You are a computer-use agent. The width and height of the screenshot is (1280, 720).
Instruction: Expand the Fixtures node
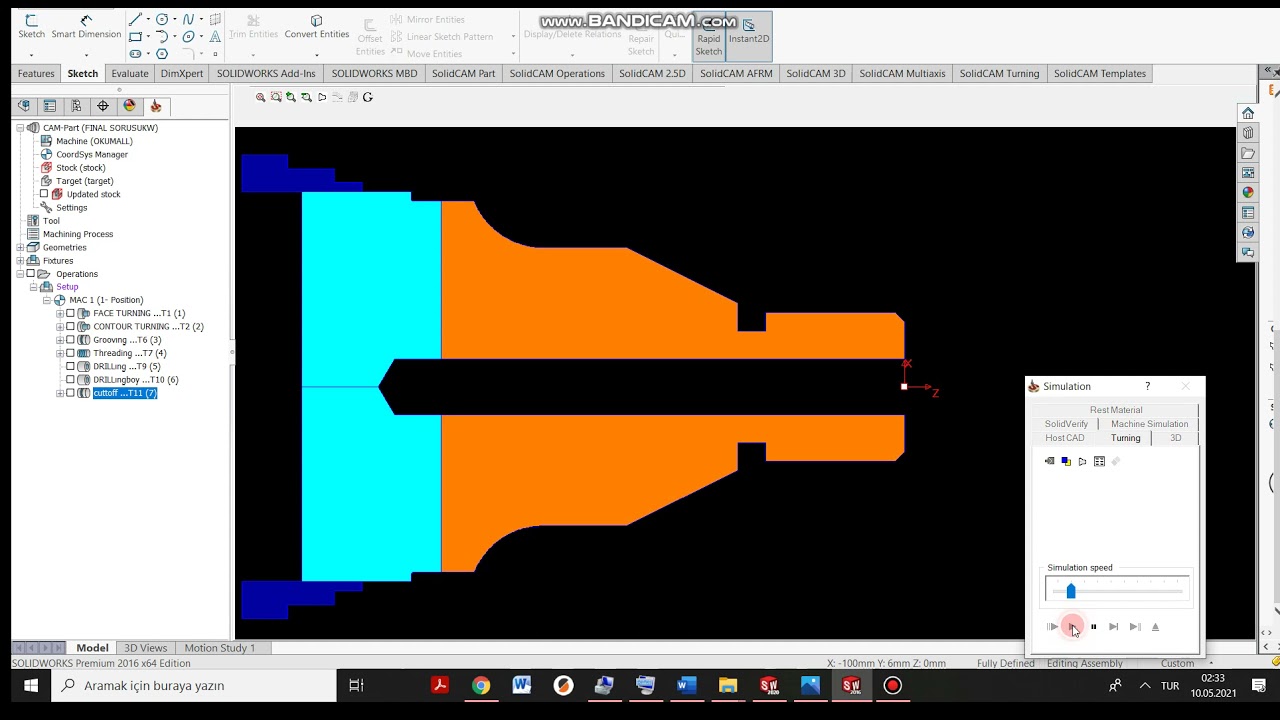(20, 261)
